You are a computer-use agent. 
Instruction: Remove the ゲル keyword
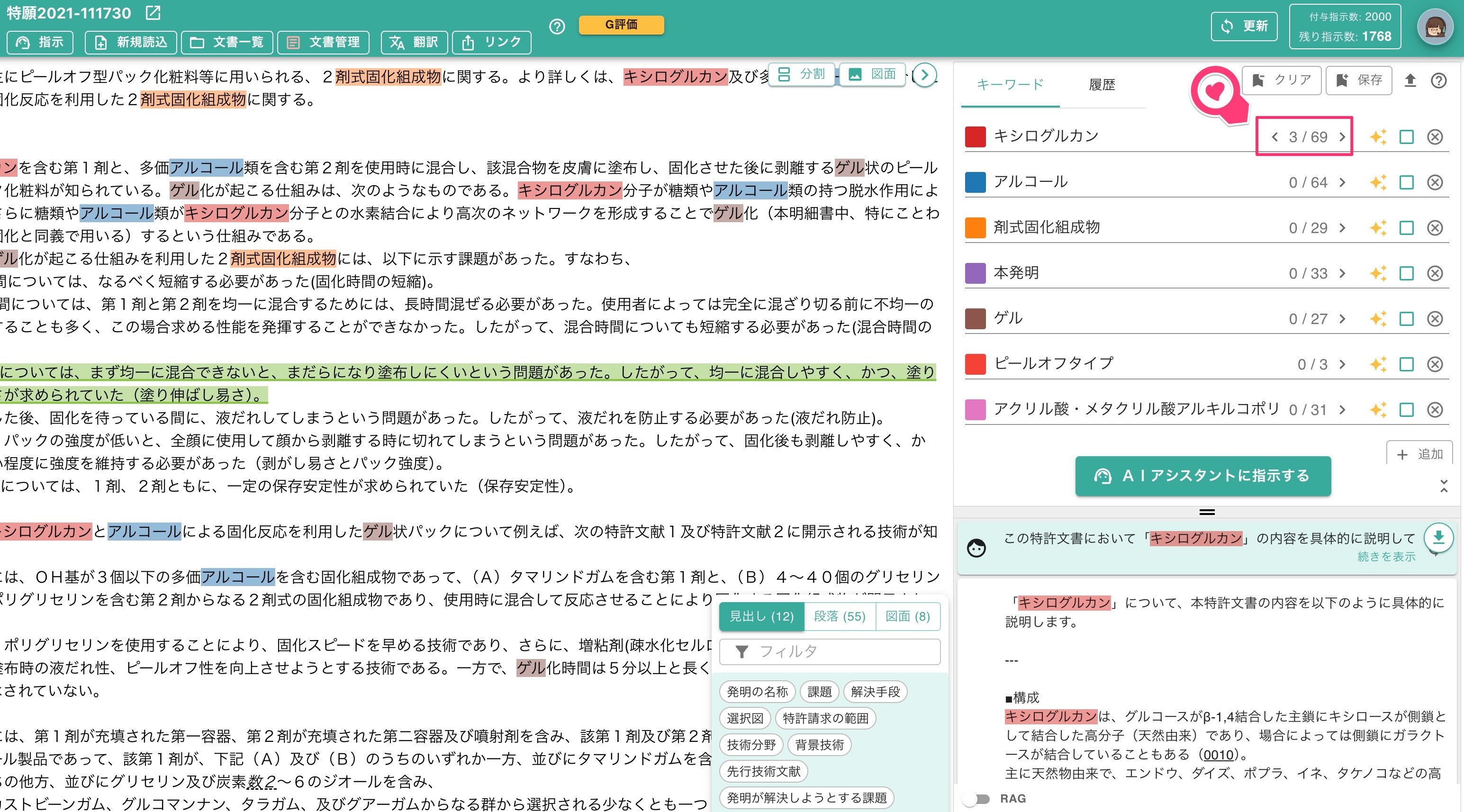tap(1435, 319)
